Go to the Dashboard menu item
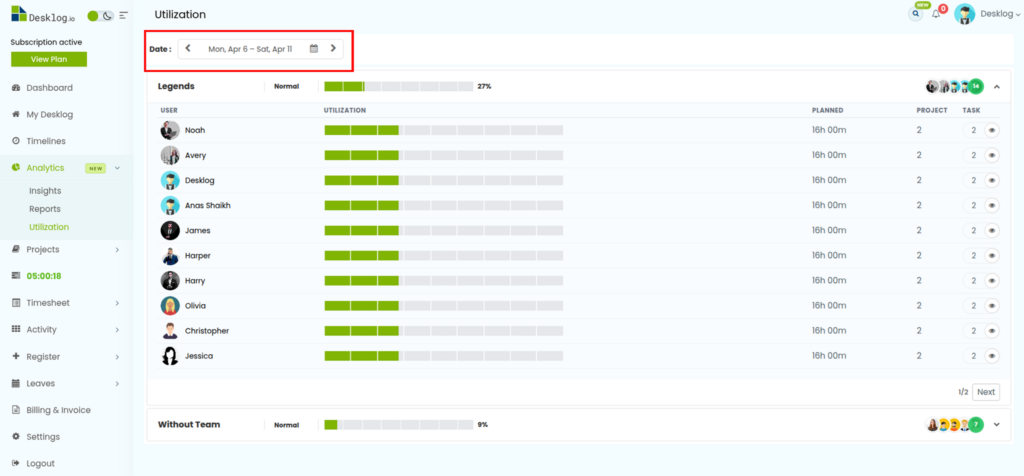 49,88
